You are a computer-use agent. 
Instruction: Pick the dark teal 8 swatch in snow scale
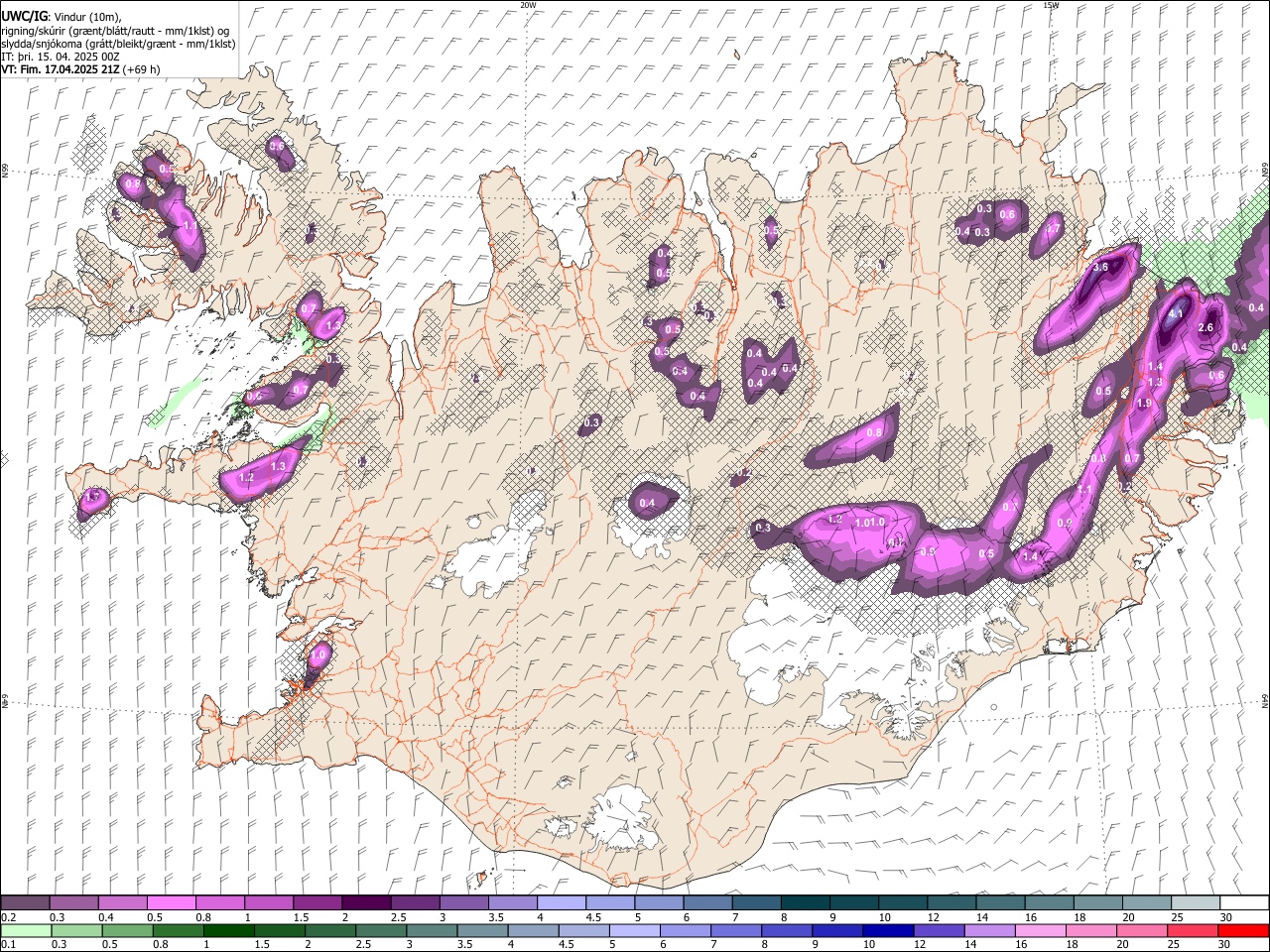805,903
